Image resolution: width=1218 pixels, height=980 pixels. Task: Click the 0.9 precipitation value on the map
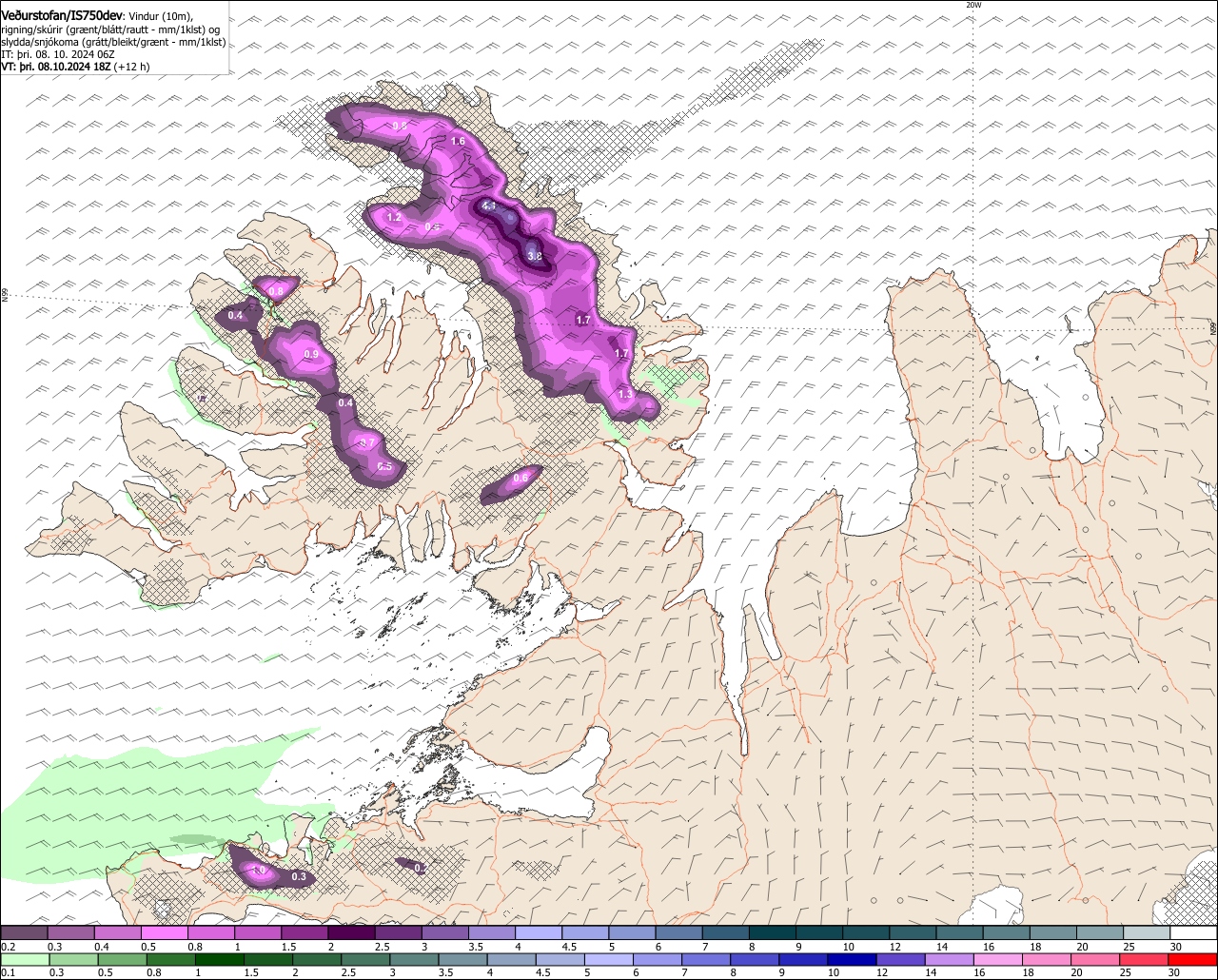(x=311, y=354)
